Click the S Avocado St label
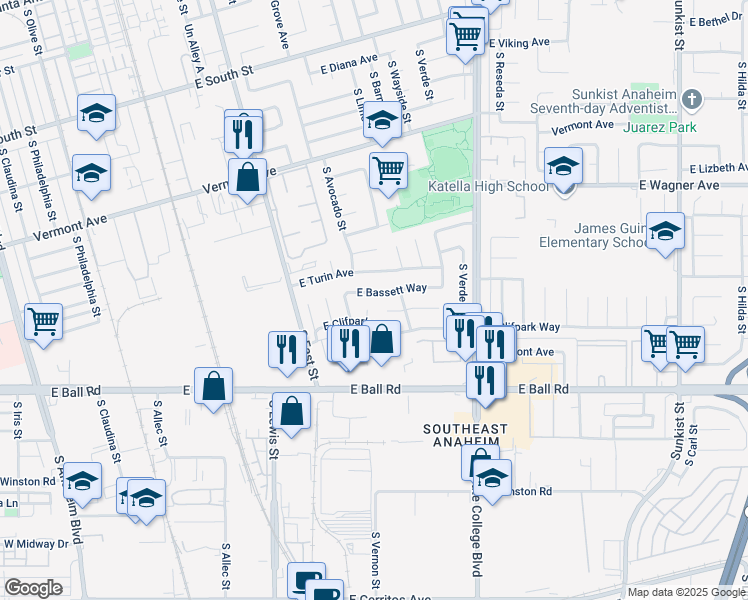Screen dimensions: 748x600 coord(334,198)
